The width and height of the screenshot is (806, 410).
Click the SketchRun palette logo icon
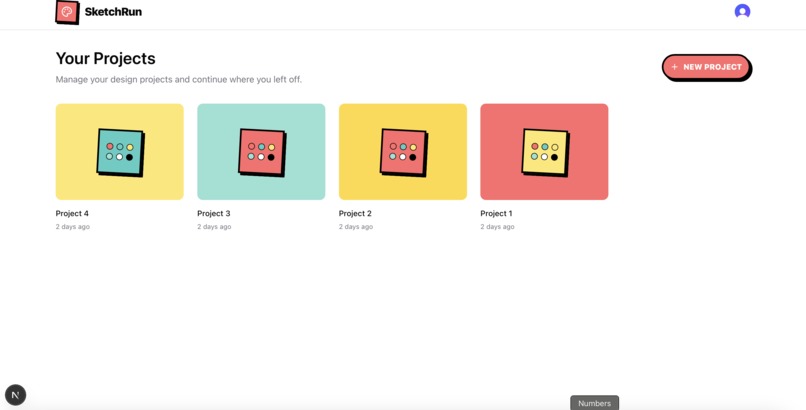pos(67,12)
